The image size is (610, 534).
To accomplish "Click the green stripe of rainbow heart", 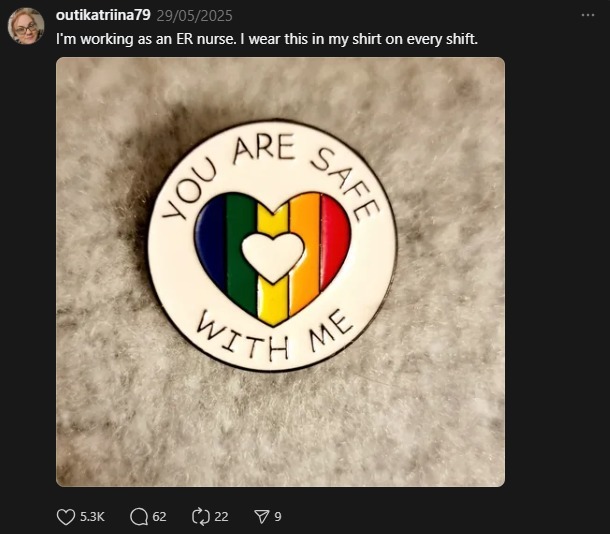I will pyautogui.click(x=242, y=253).
